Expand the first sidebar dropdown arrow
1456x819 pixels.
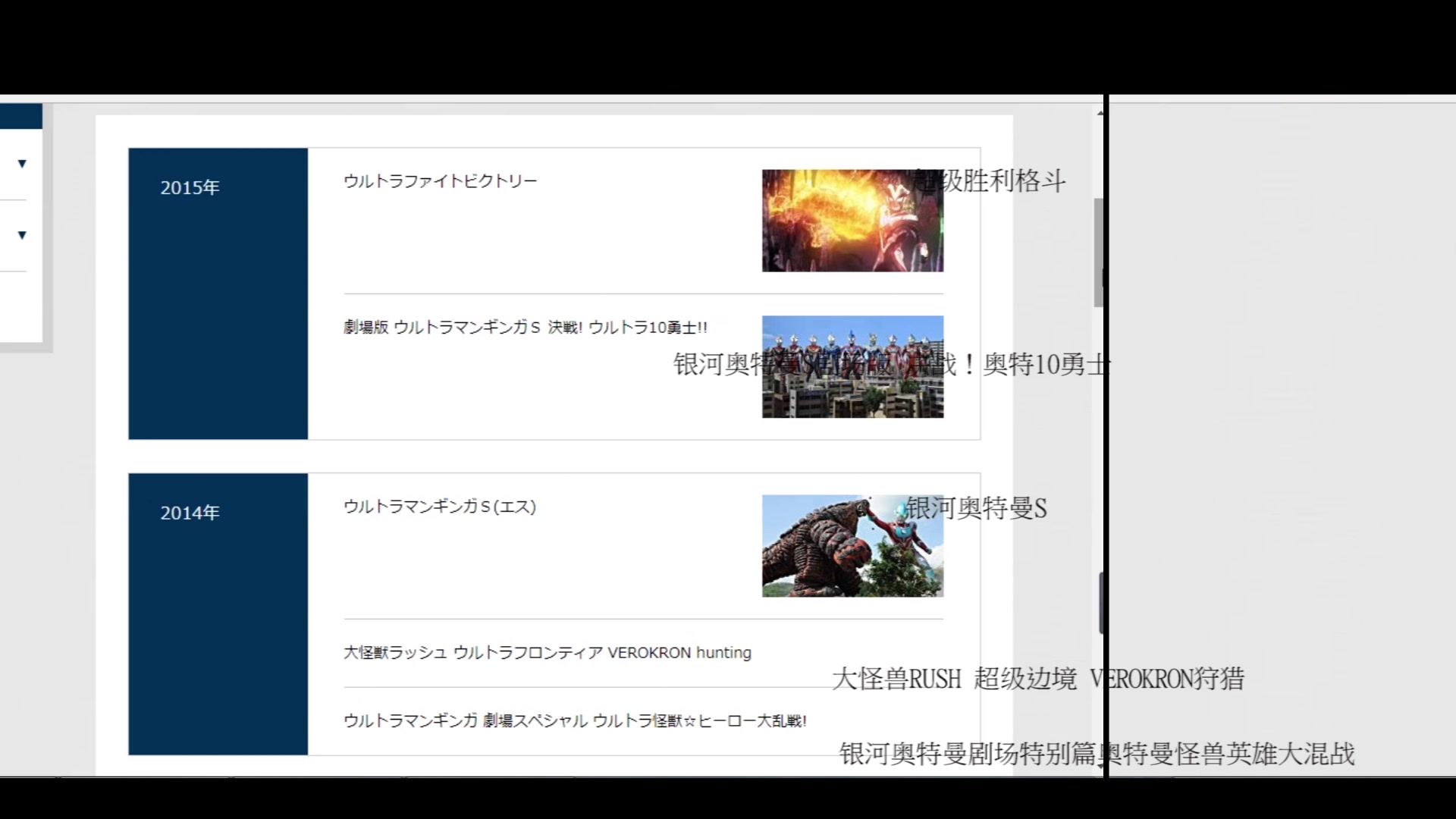[x=22, y=164]
